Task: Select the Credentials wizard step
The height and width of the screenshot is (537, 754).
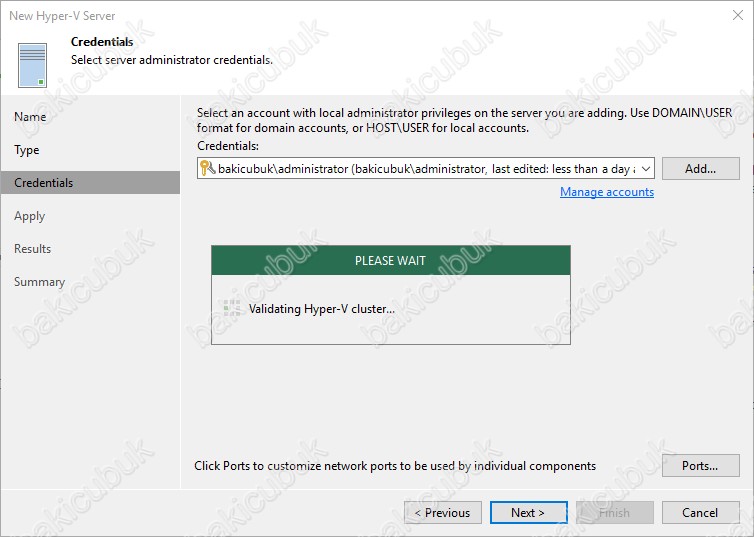Action: [x=90, y=183]
